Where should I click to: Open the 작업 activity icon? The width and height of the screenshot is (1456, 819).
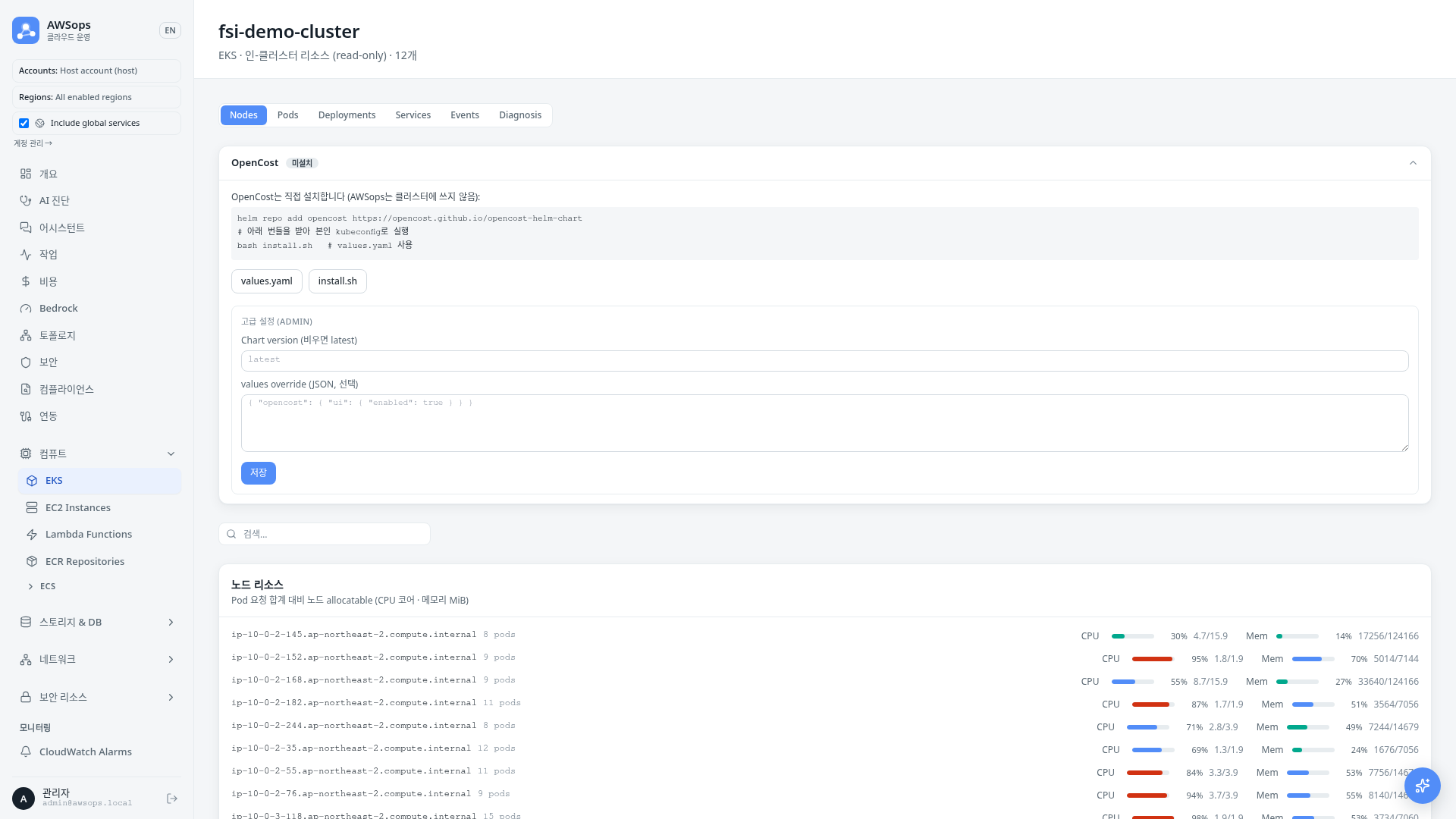(26, 255)
